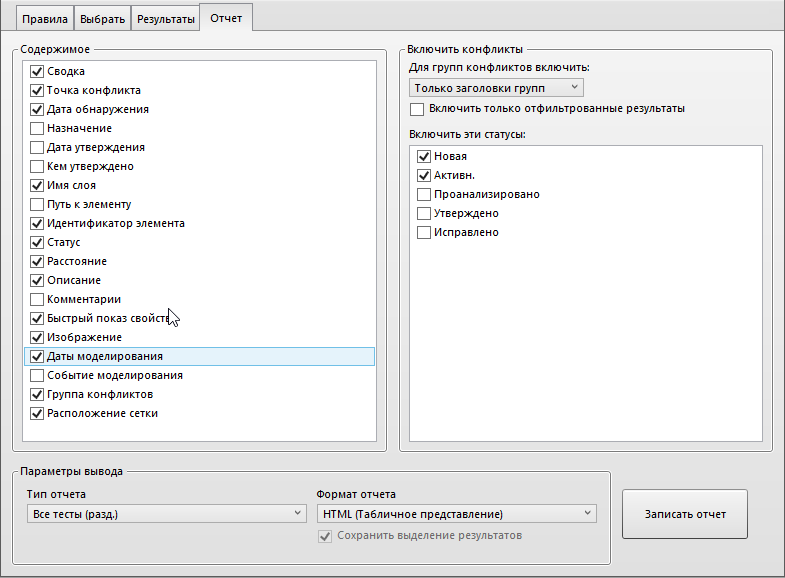Switch to the Результаты tab

coord(165,18)
